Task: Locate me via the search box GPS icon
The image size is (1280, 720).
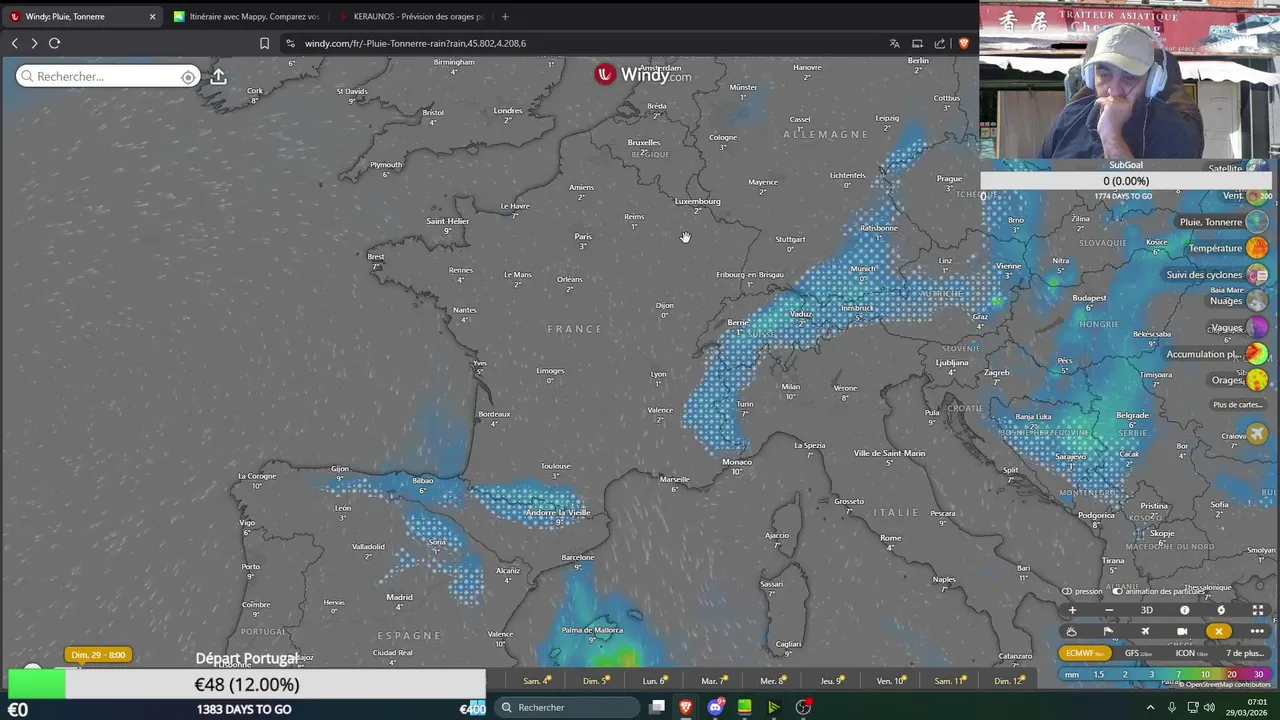Action: [x=188, y=77]
